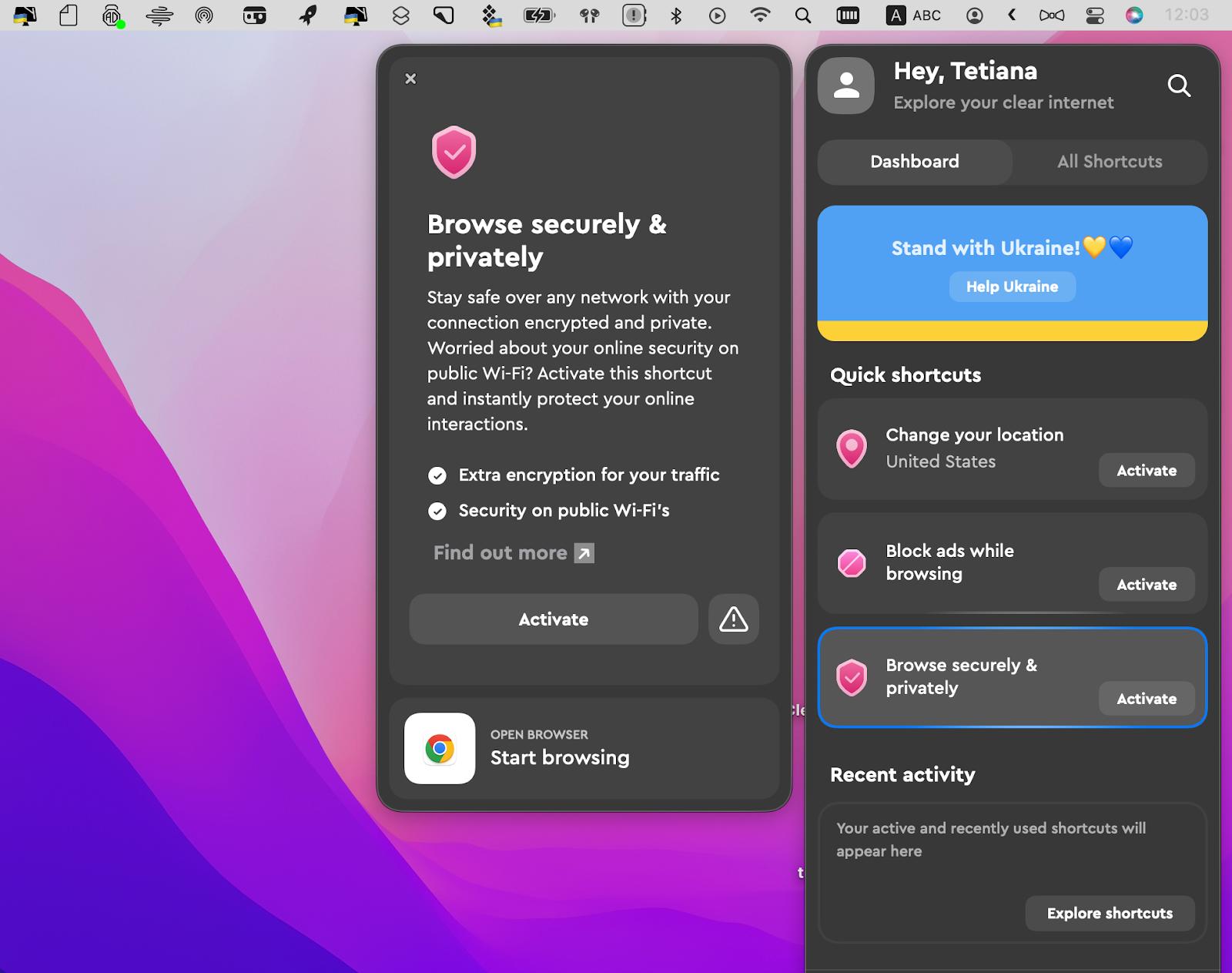
Task: Click the 'Quick shortcuts' heading
Action: click(906, 375)
